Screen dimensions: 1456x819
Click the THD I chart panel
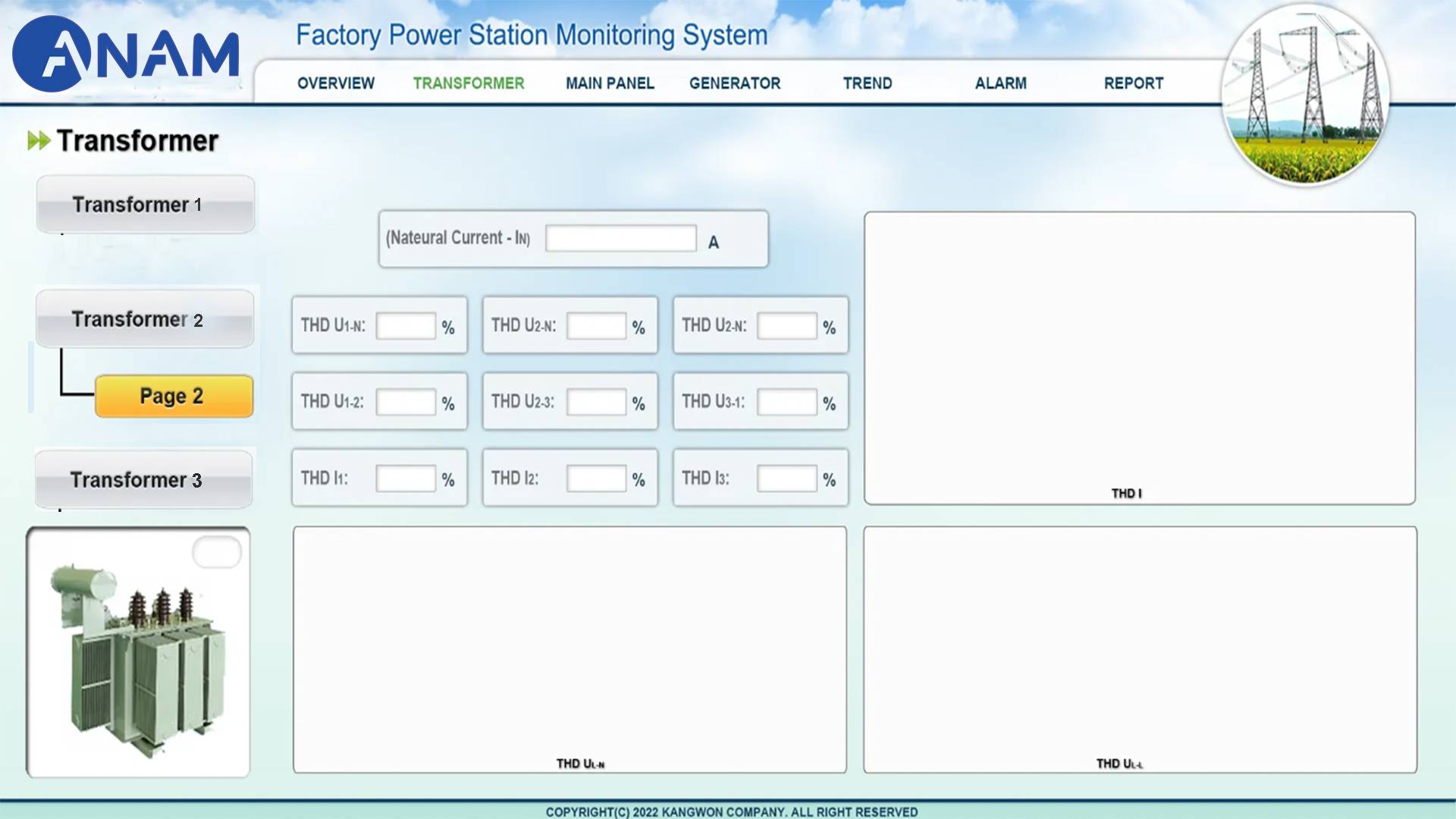pyautogui.click(x=1140, y=358)
